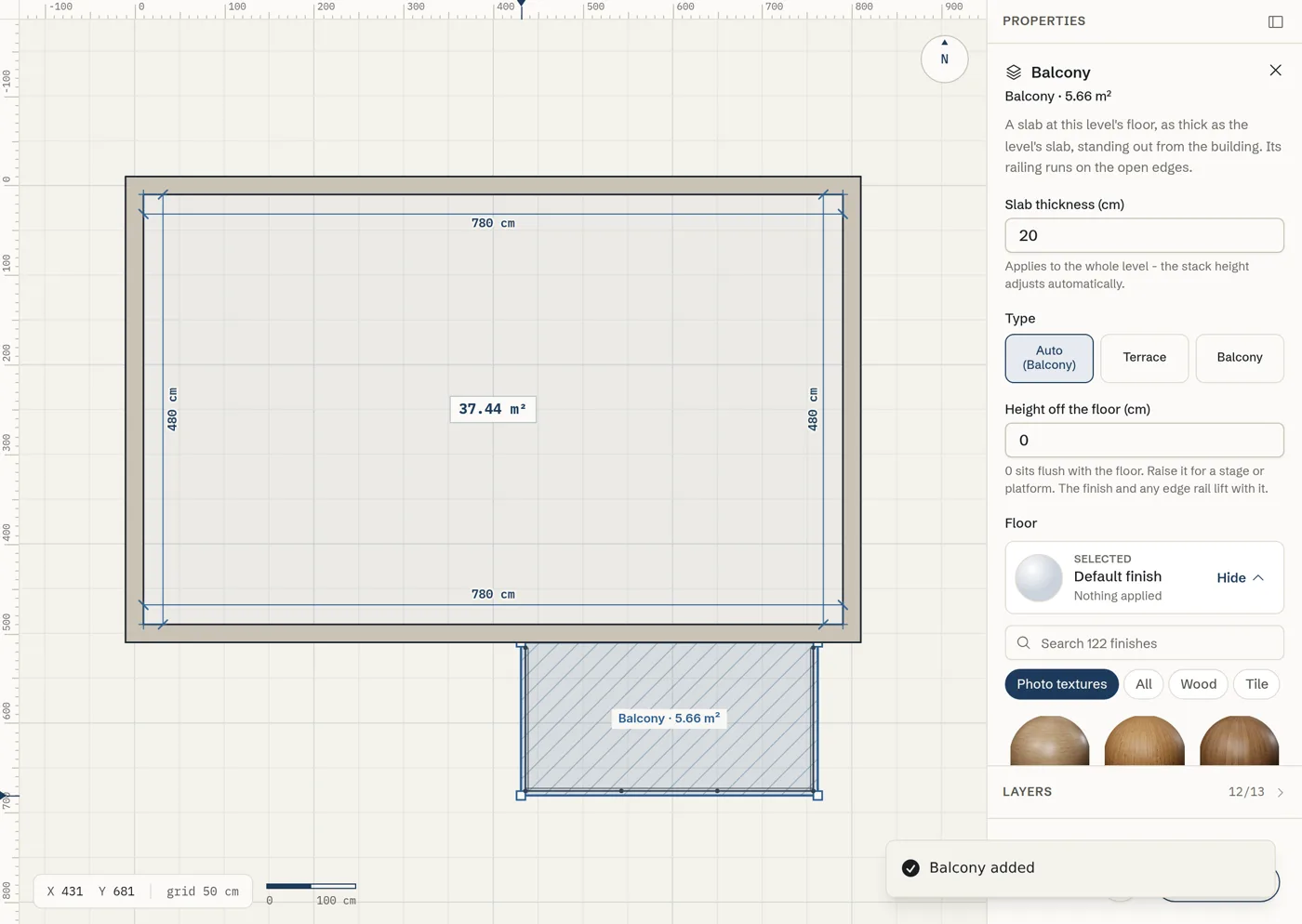
Task: Show All finishes filter
Action: (x=1144, y=684)
